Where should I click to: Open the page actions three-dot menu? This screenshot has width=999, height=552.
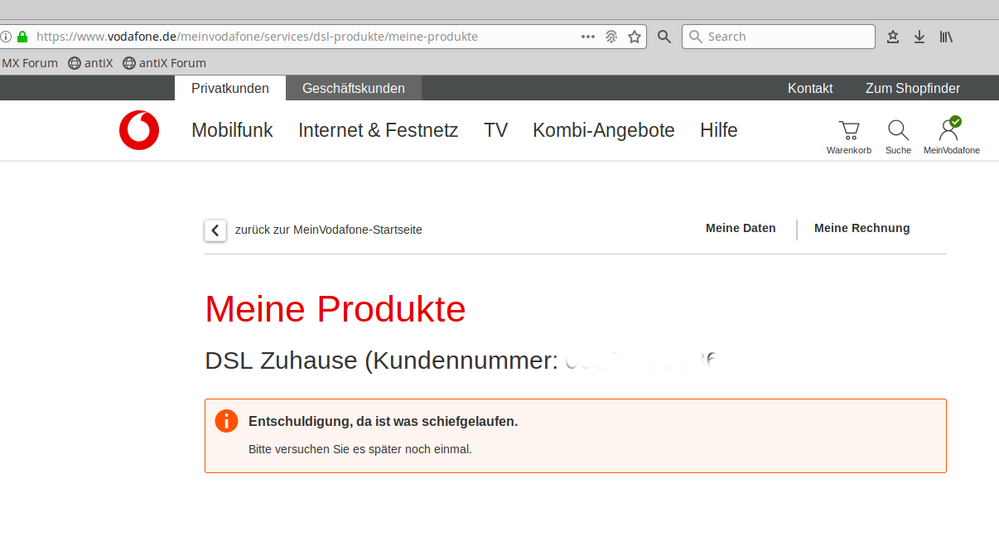tap(587, 37)
